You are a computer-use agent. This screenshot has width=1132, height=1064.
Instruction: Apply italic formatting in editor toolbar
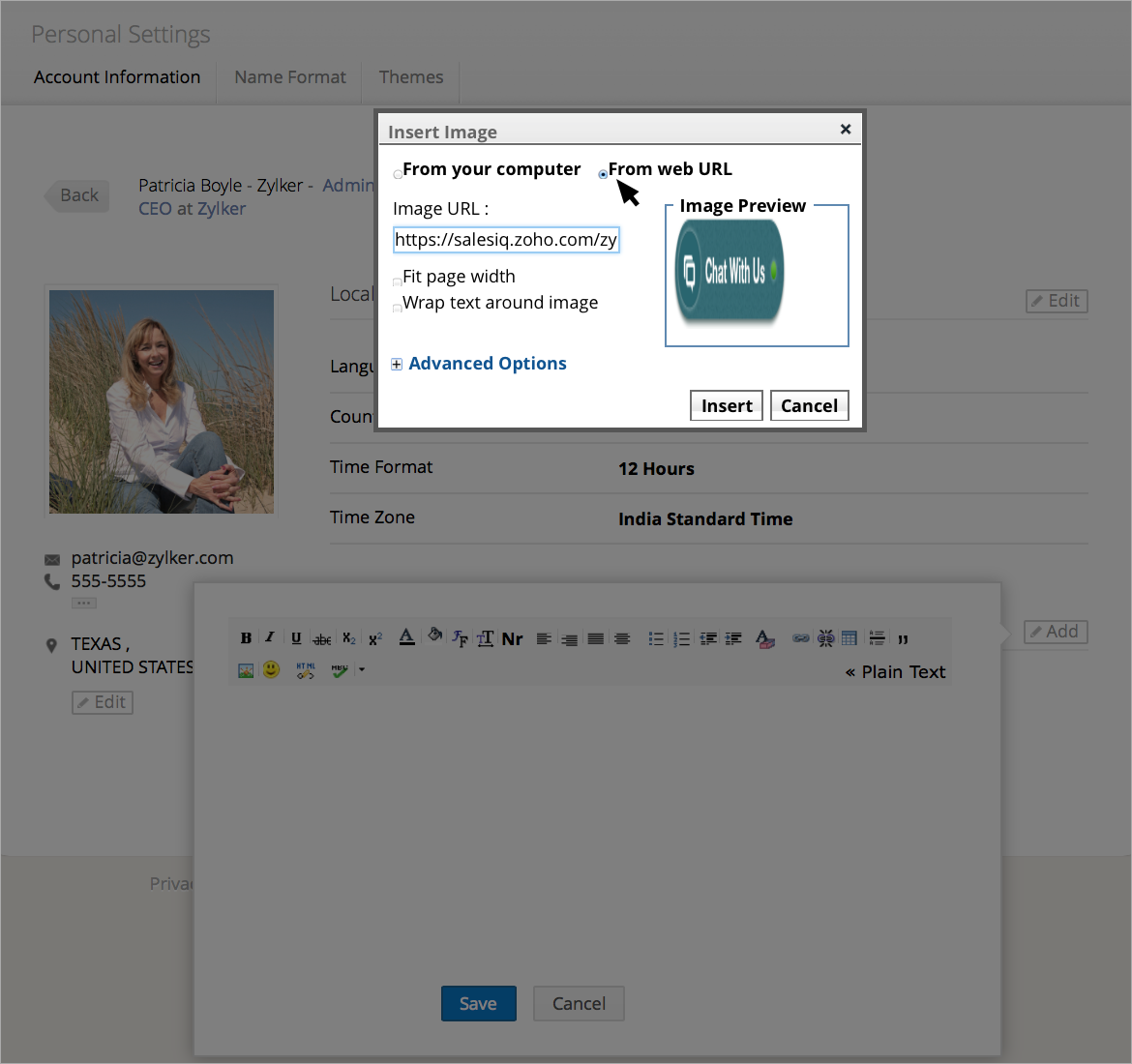[270, 637]
